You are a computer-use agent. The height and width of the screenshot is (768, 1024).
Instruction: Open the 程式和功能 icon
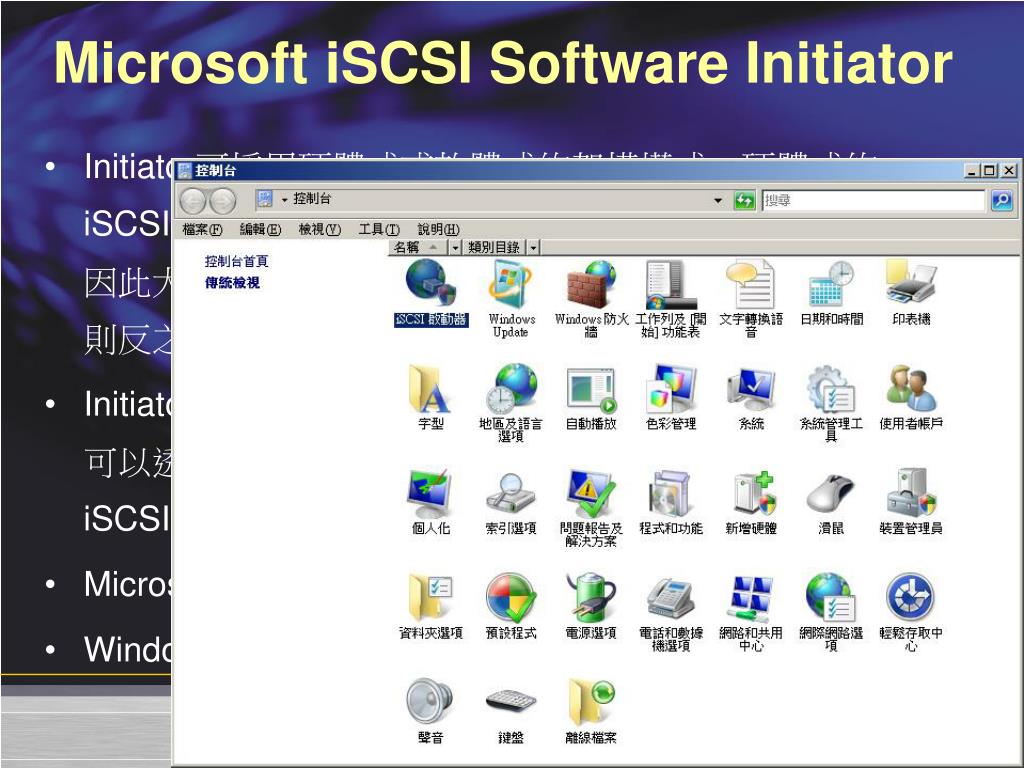click(x=671, y=502)
